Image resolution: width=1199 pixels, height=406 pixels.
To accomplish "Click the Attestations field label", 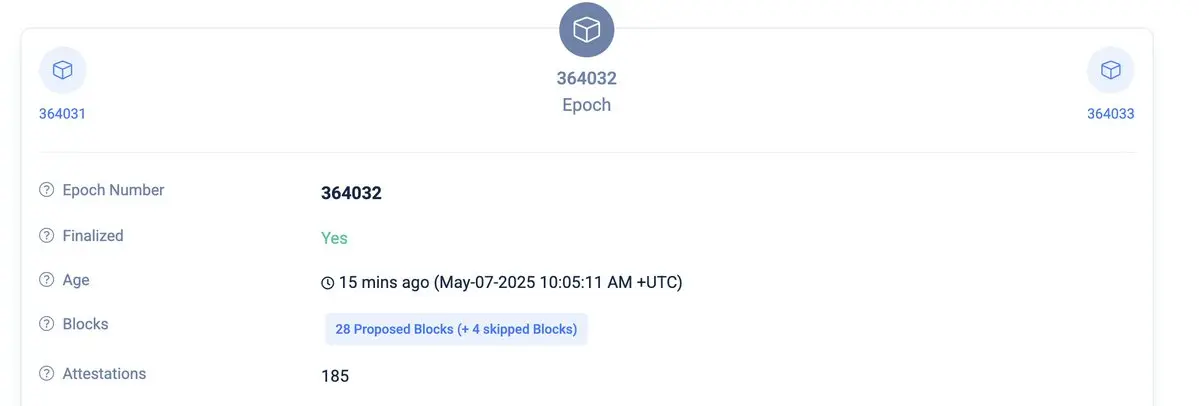I will point(104,374).
